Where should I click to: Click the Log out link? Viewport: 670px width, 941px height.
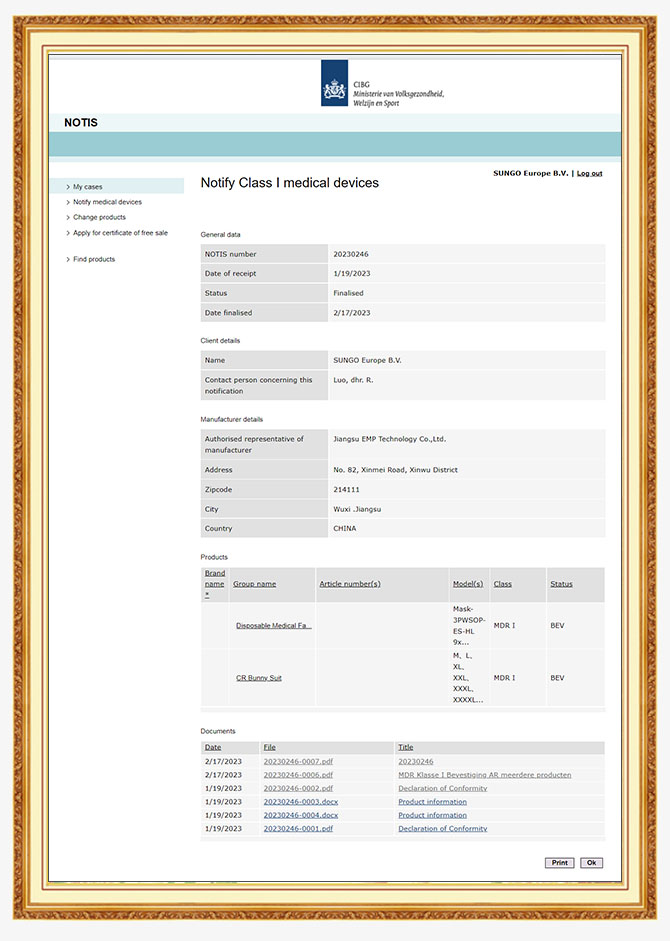[589, 173]
